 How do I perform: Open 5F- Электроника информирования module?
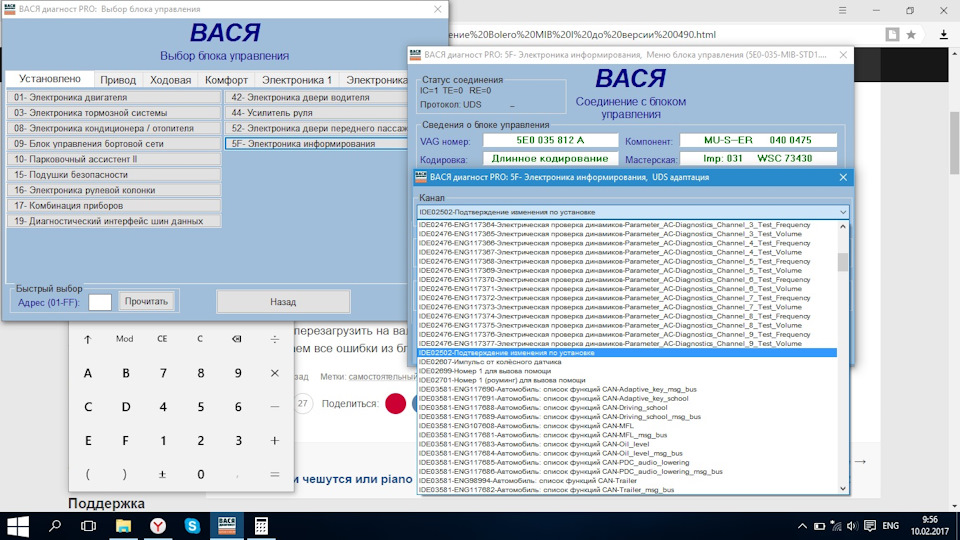pyautogui.click(x=317, y=143)
